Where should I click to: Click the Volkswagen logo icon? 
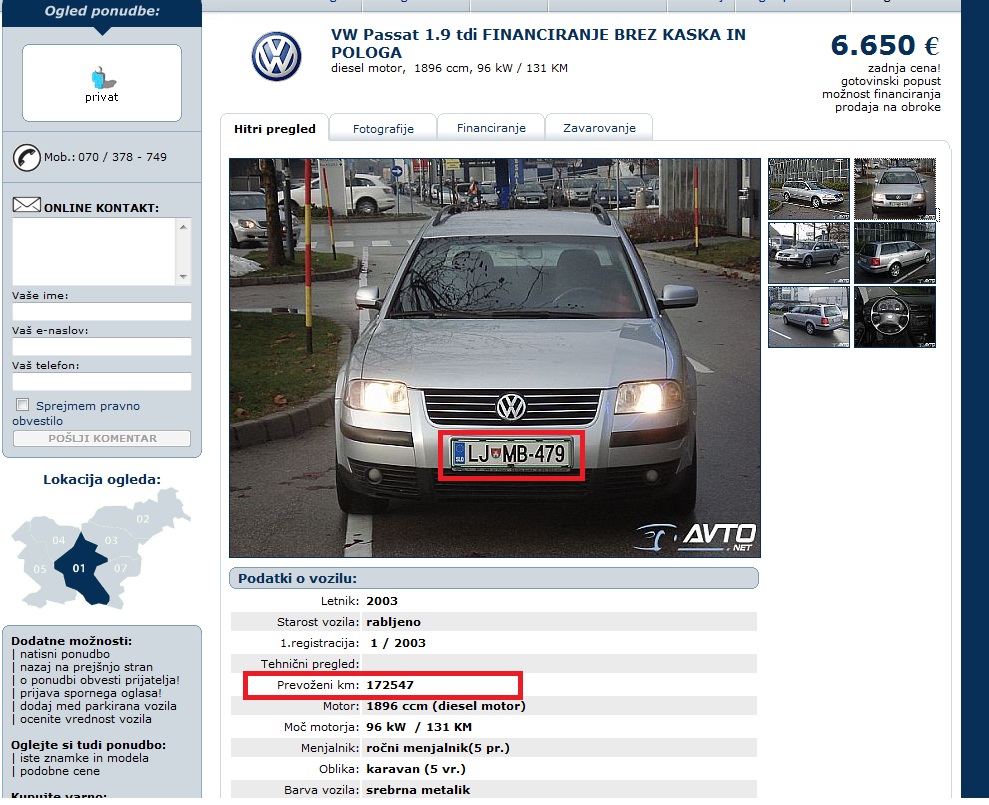click(276, 56)
